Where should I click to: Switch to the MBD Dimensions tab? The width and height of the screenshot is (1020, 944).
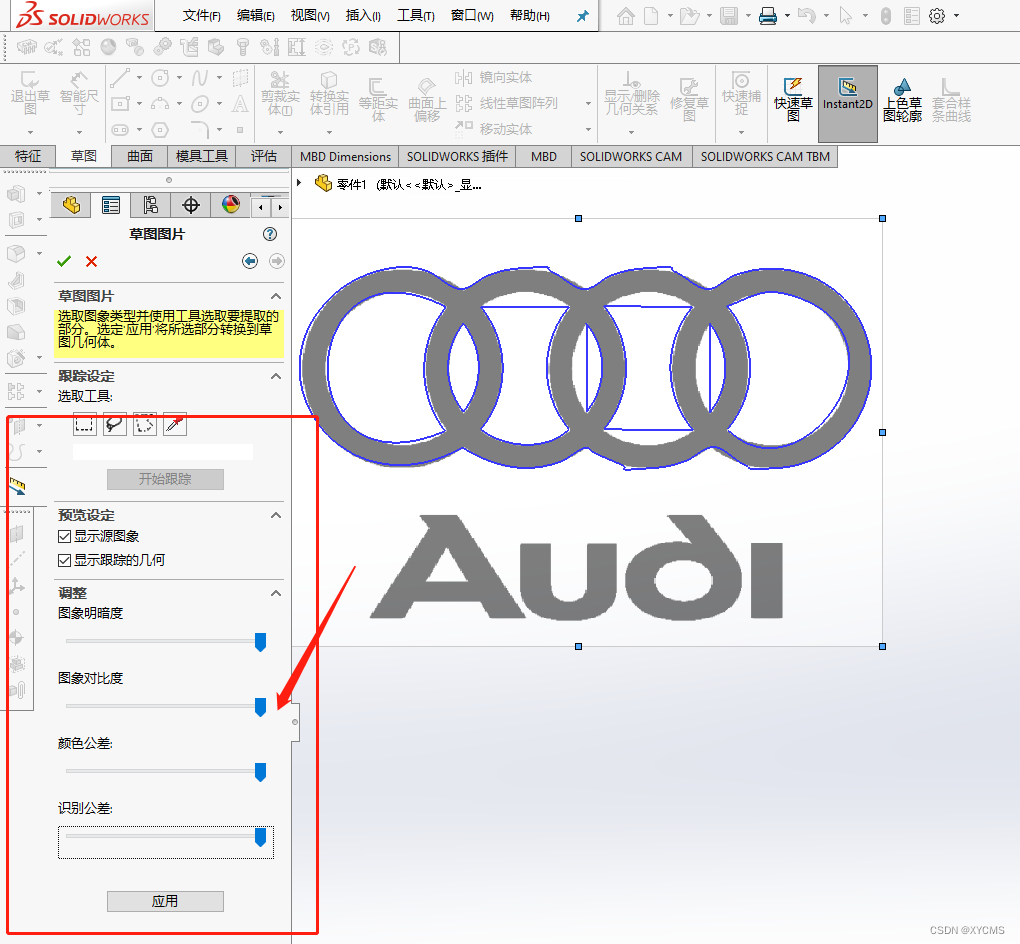click(345, 157)
